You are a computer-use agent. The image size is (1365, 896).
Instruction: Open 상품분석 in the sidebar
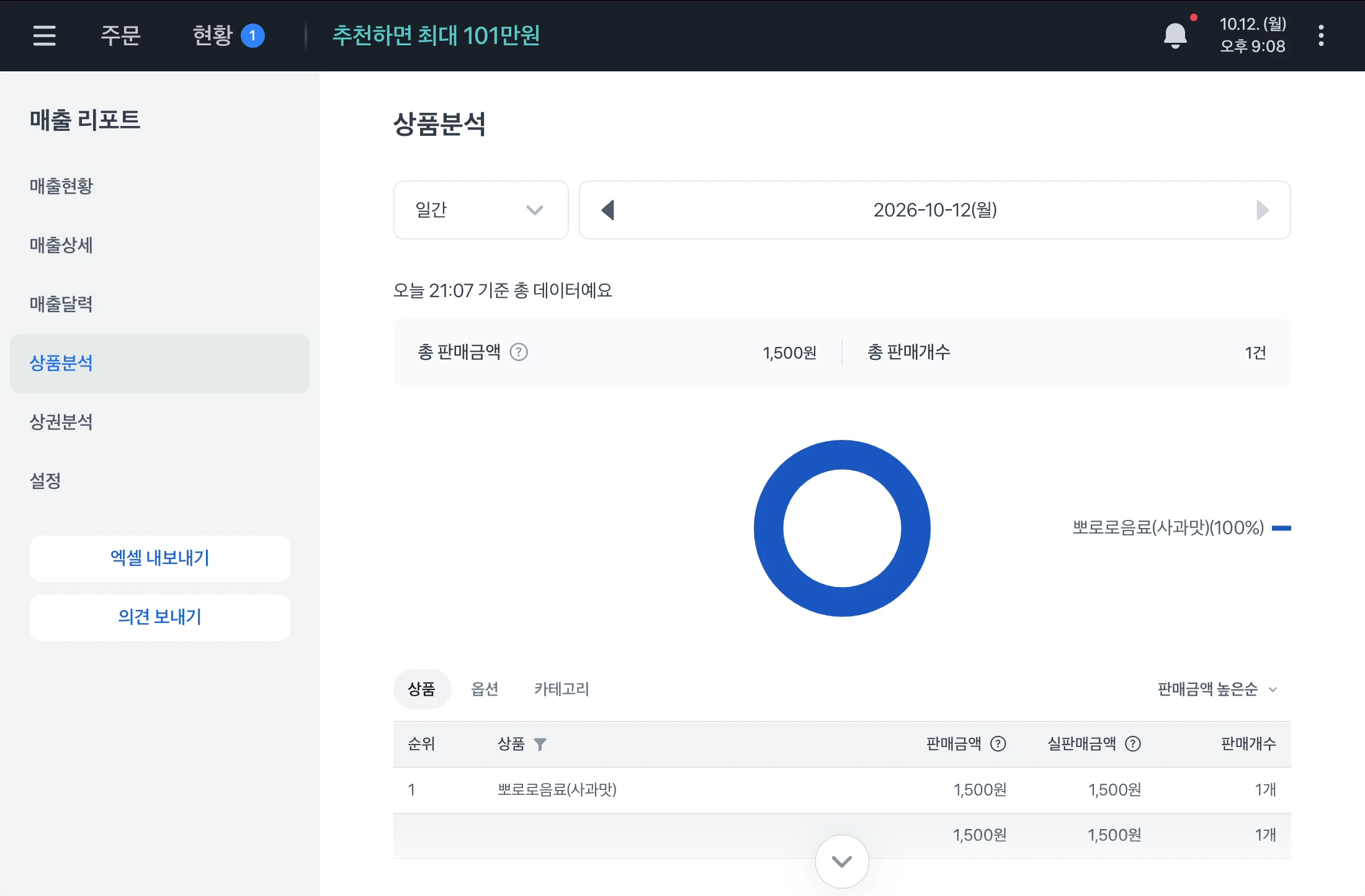159,363
